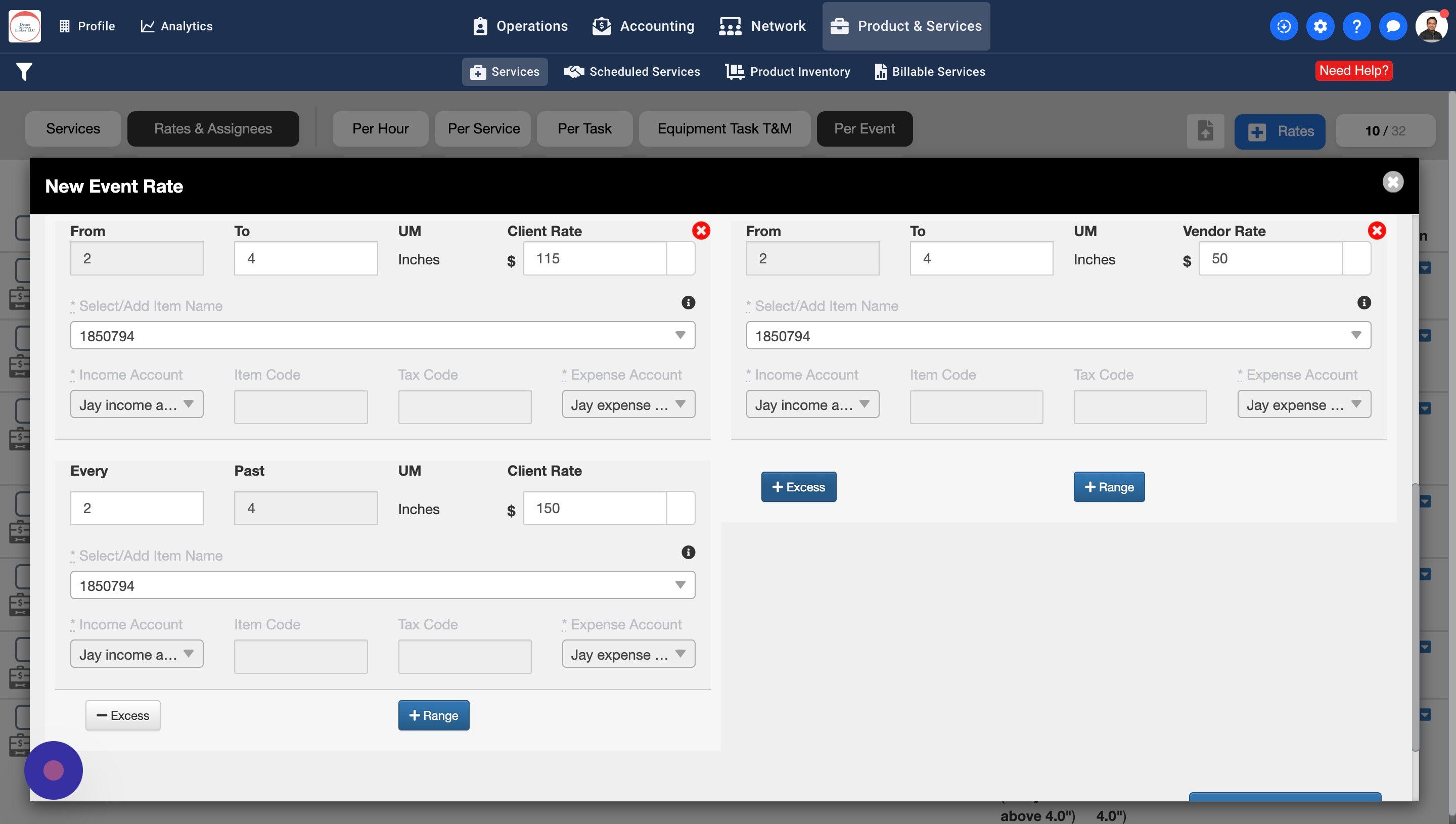Viewport: 1456px width, 824px height.
Task: Click the minus Excess button
Action: click(x=123, y=715)
